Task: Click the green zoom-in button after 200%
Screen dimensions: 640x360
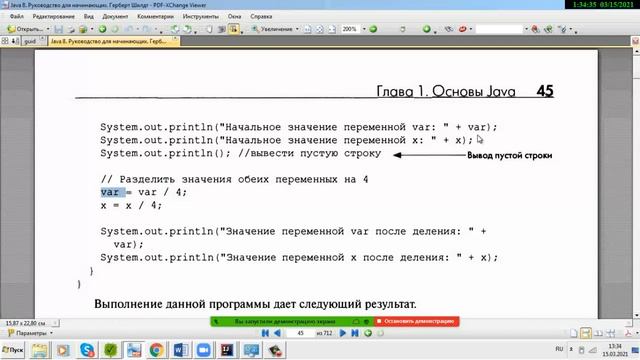Action: 373,29
